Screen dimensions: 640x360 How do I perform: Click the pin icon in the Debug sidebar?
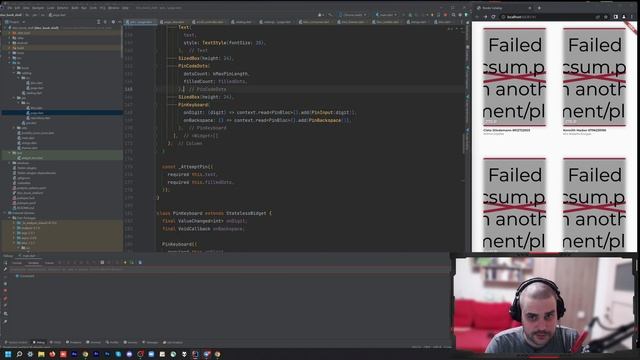coord(5,321)
